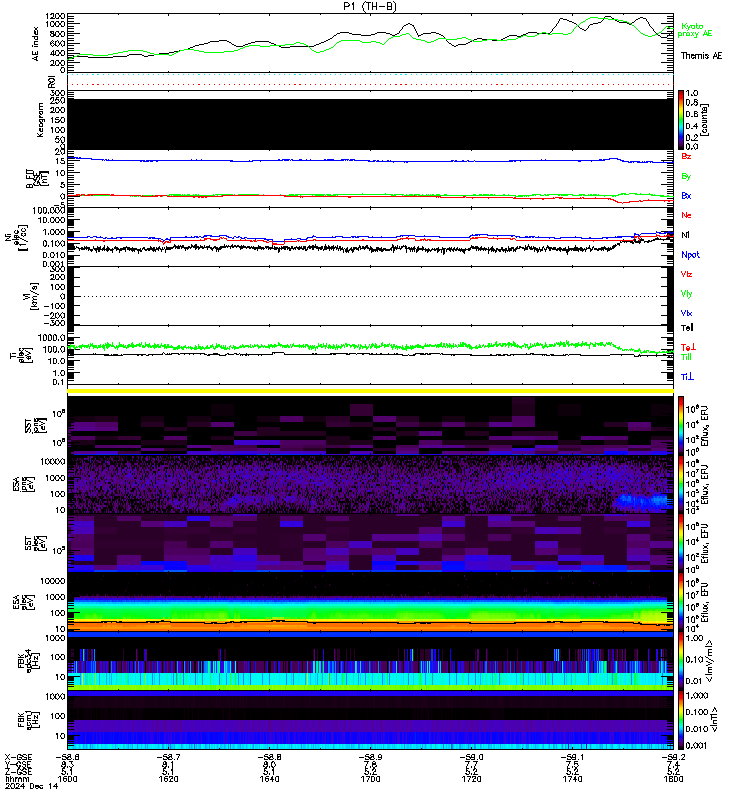Screen dimensions: 750x800
Task: Click the SST ion spectrogram panel
Action: (370, 425)
